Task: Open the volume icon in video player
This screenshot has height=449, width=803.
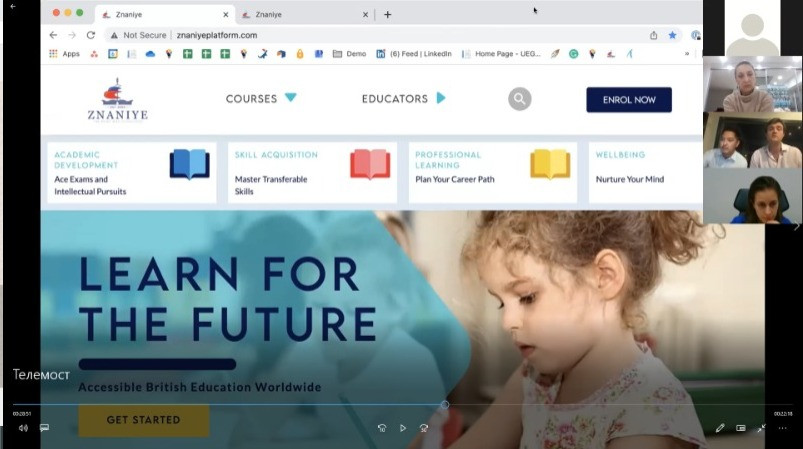Action: pos(23,428)
